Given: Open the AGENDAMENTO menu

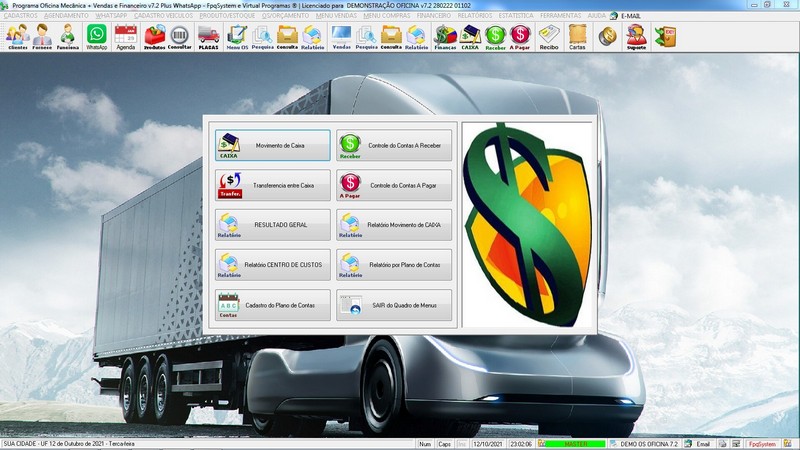Looking at the screenshot, I should pyautogui.click(x=66, y=16).
